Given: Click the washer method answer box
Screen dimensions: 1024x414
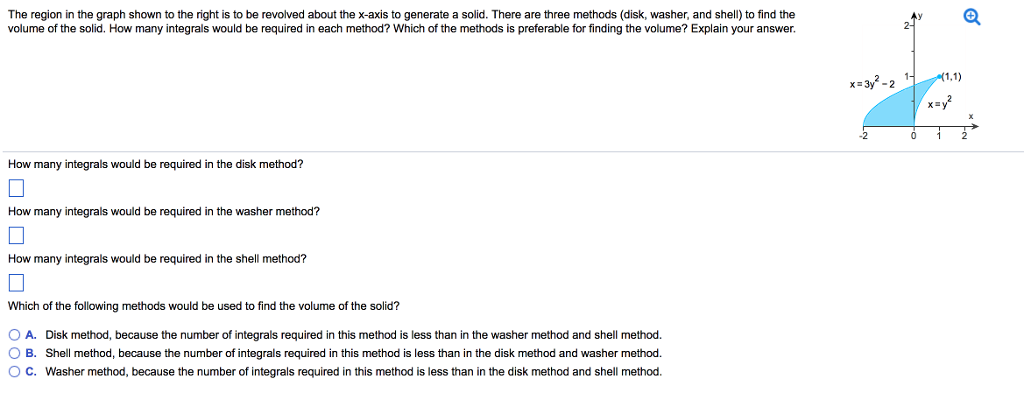Looking at the screenshot, I should pos(15,235).
